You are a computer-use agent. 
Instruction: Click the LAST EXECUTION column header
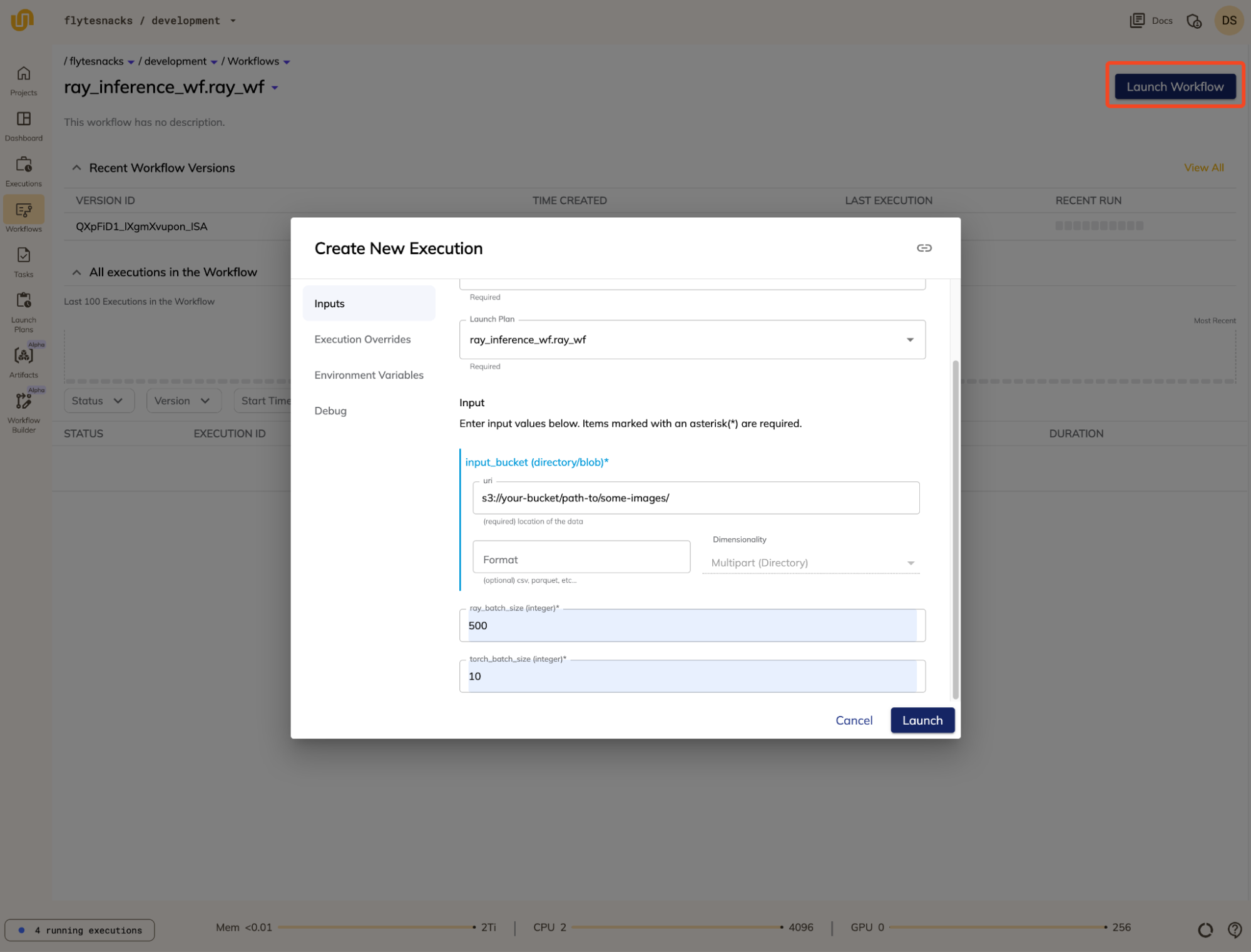[x=889, y=200]
